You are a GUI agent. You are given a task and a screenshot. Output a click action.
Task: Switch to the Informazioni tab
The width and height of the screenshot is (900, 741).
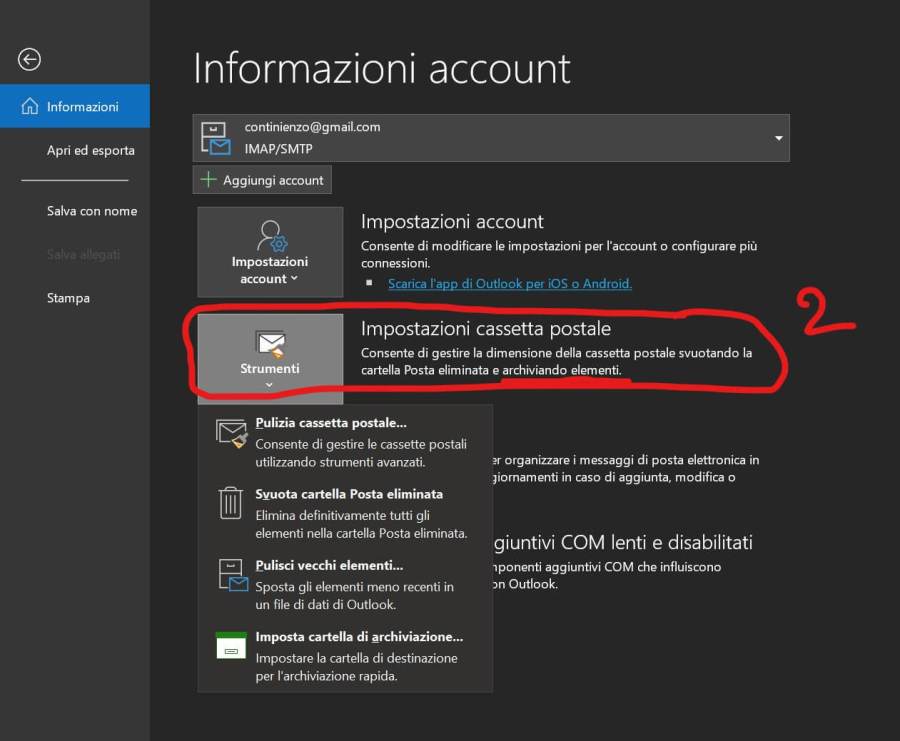[82, 106]
